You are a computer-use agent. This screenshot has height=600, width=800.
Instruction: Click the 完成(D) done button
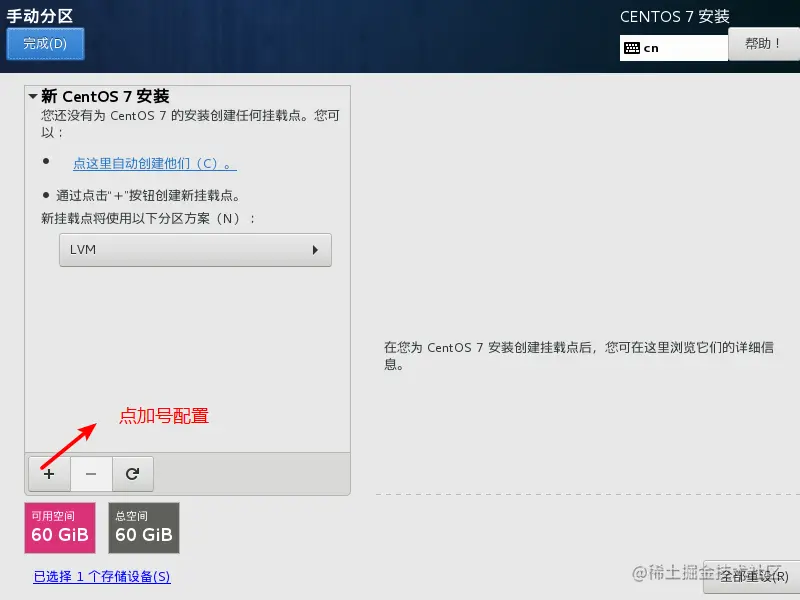point(45,44)
